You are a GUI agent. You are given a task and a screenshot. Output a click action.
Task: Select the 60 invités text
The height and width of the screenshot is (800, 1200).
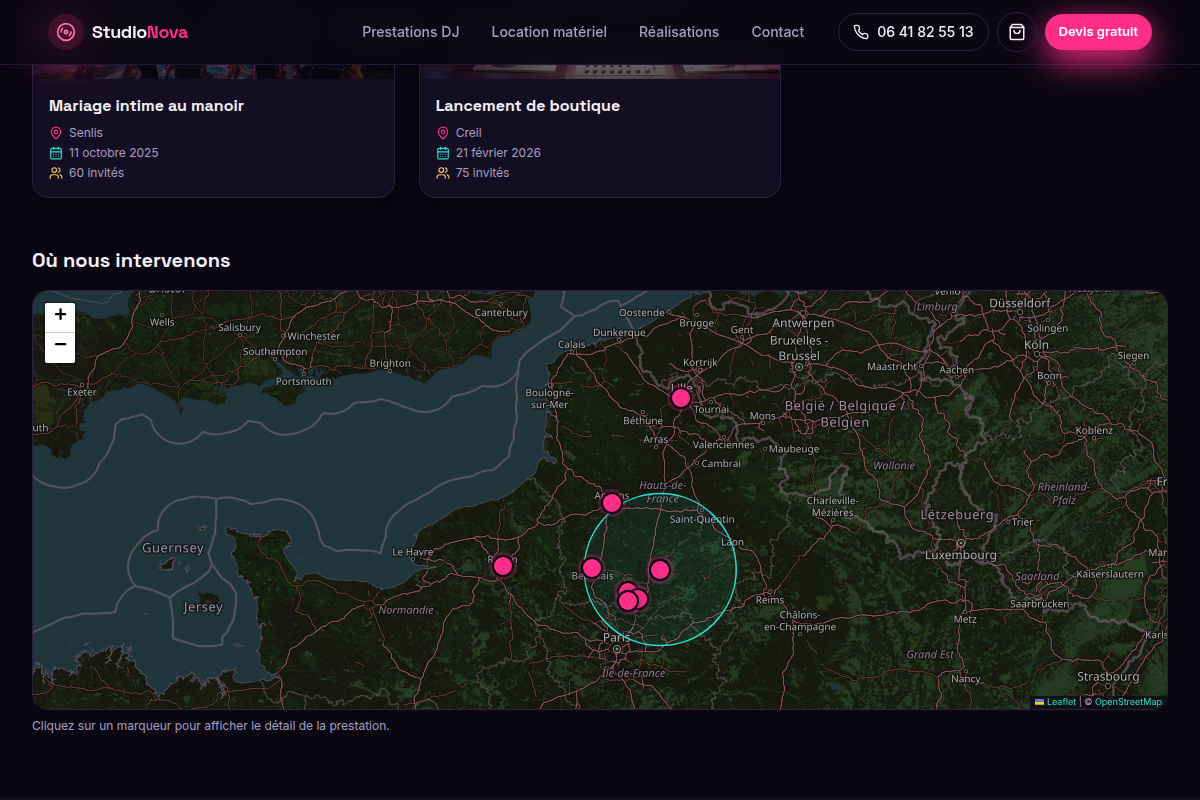click(97, 173)
